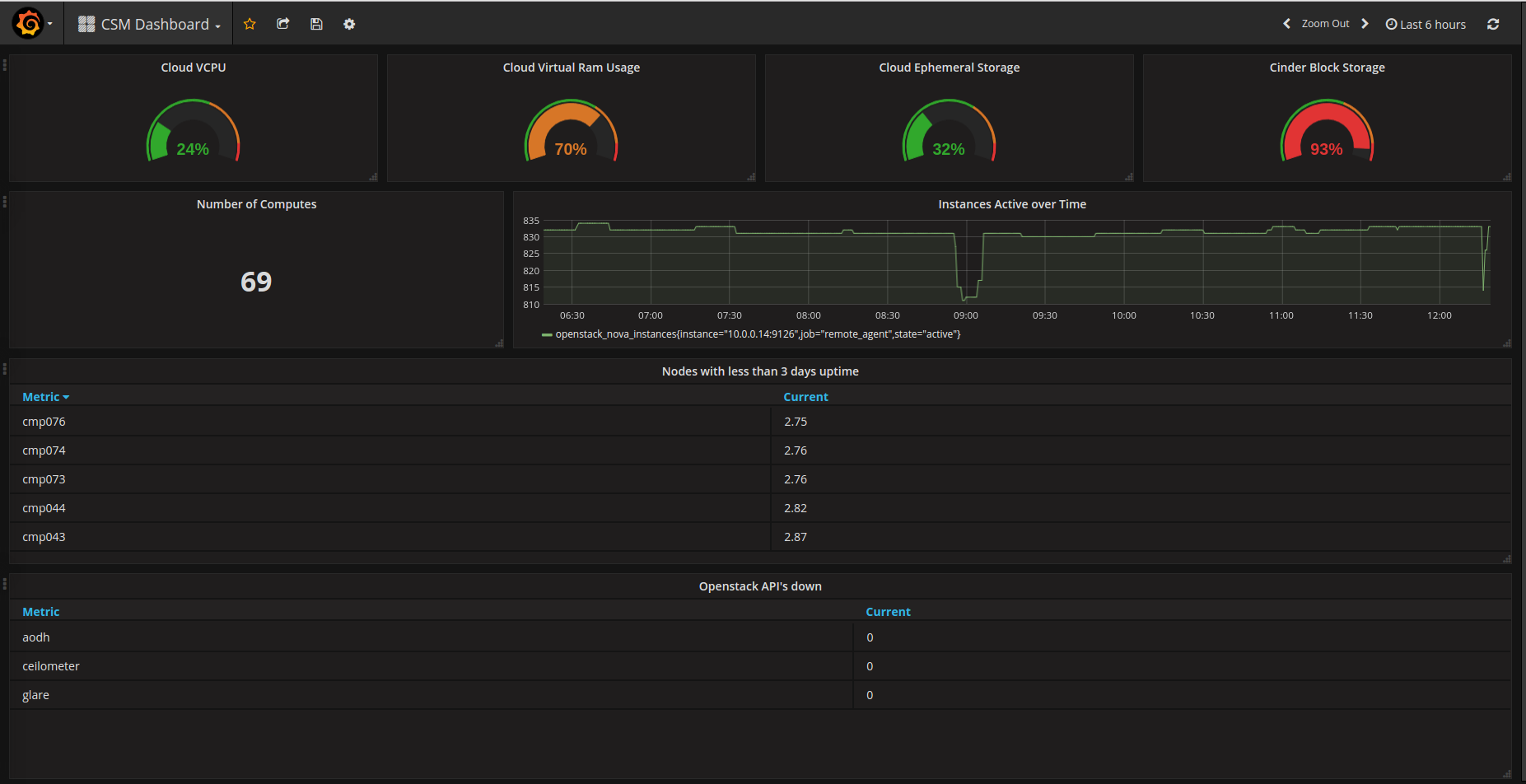Select the cmp044 row metric
Viewport: 1526px width, 784px height.
(44, 508)
